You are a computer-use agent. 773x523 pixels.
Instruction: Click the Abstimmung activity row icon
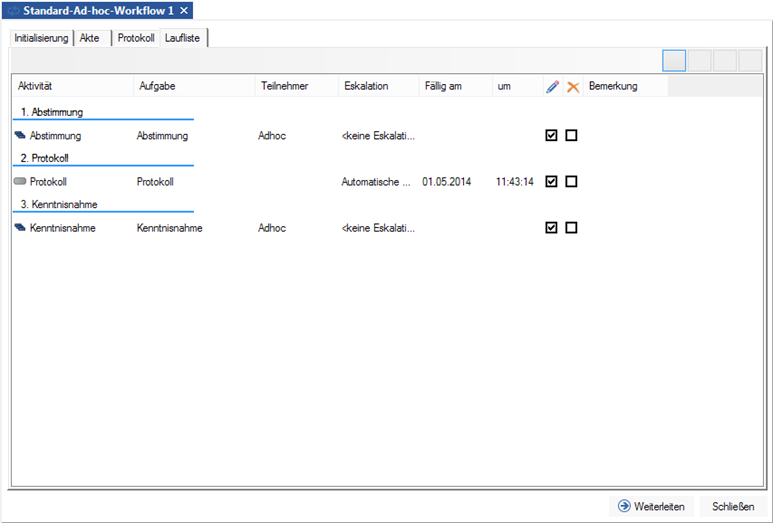pos(20,135)
